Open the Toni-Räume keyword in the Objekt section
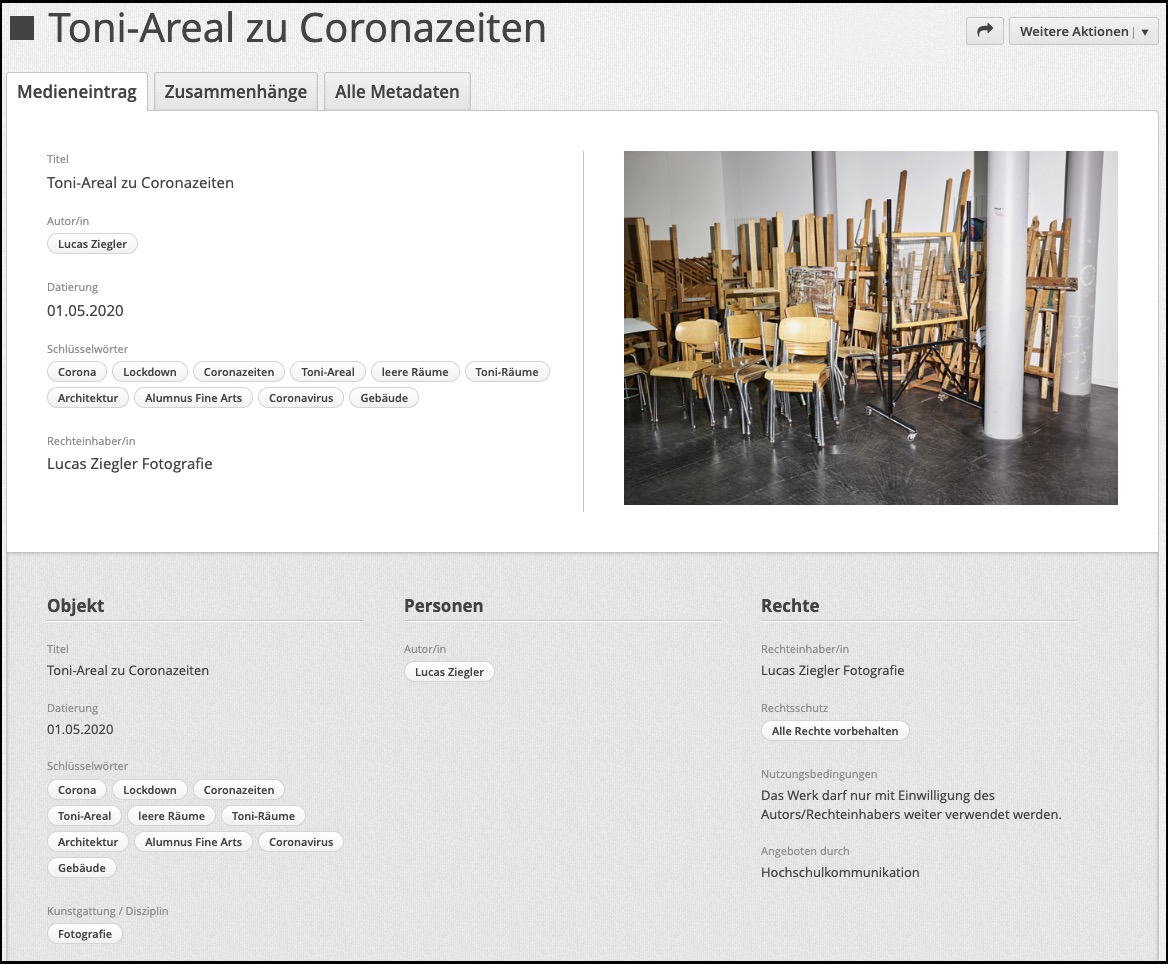This screenshot has height=964, width=1168. [263, 816]
